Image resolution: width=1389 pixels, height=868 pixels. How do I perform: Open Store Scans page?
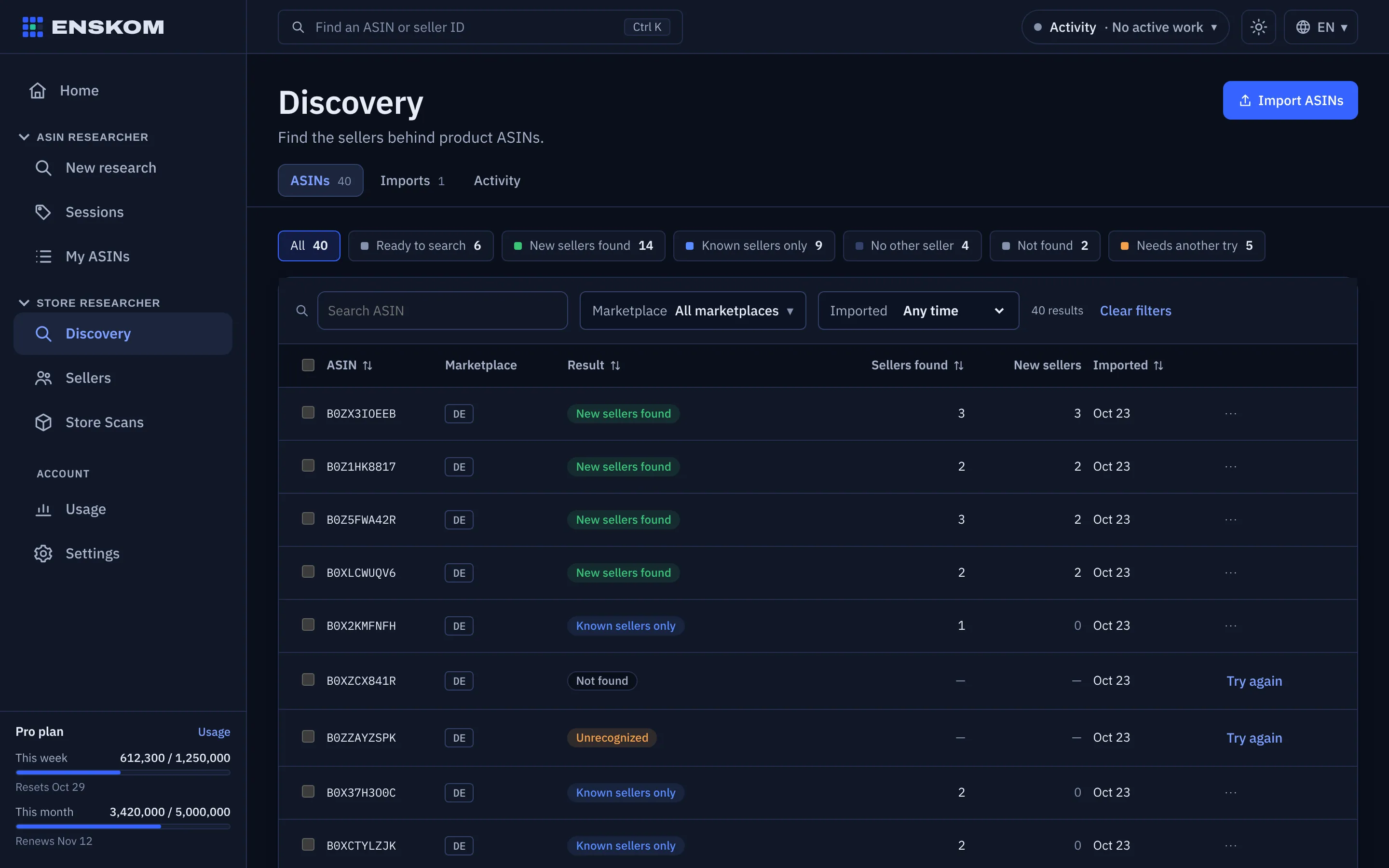(x=105, y=422)
